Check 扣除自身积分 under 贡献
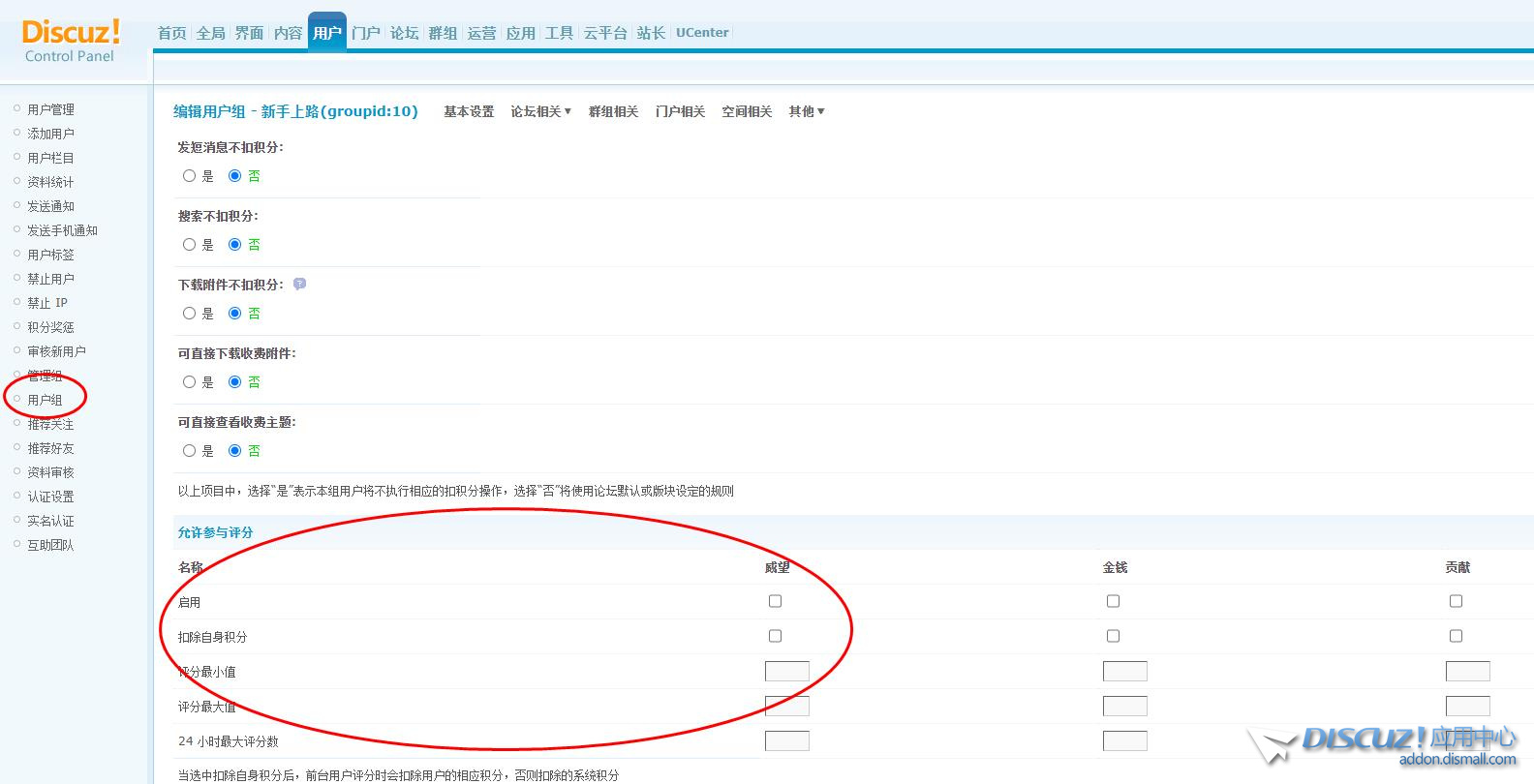The width and height of the screenshot is (1534, 784). coord(1456,636)
